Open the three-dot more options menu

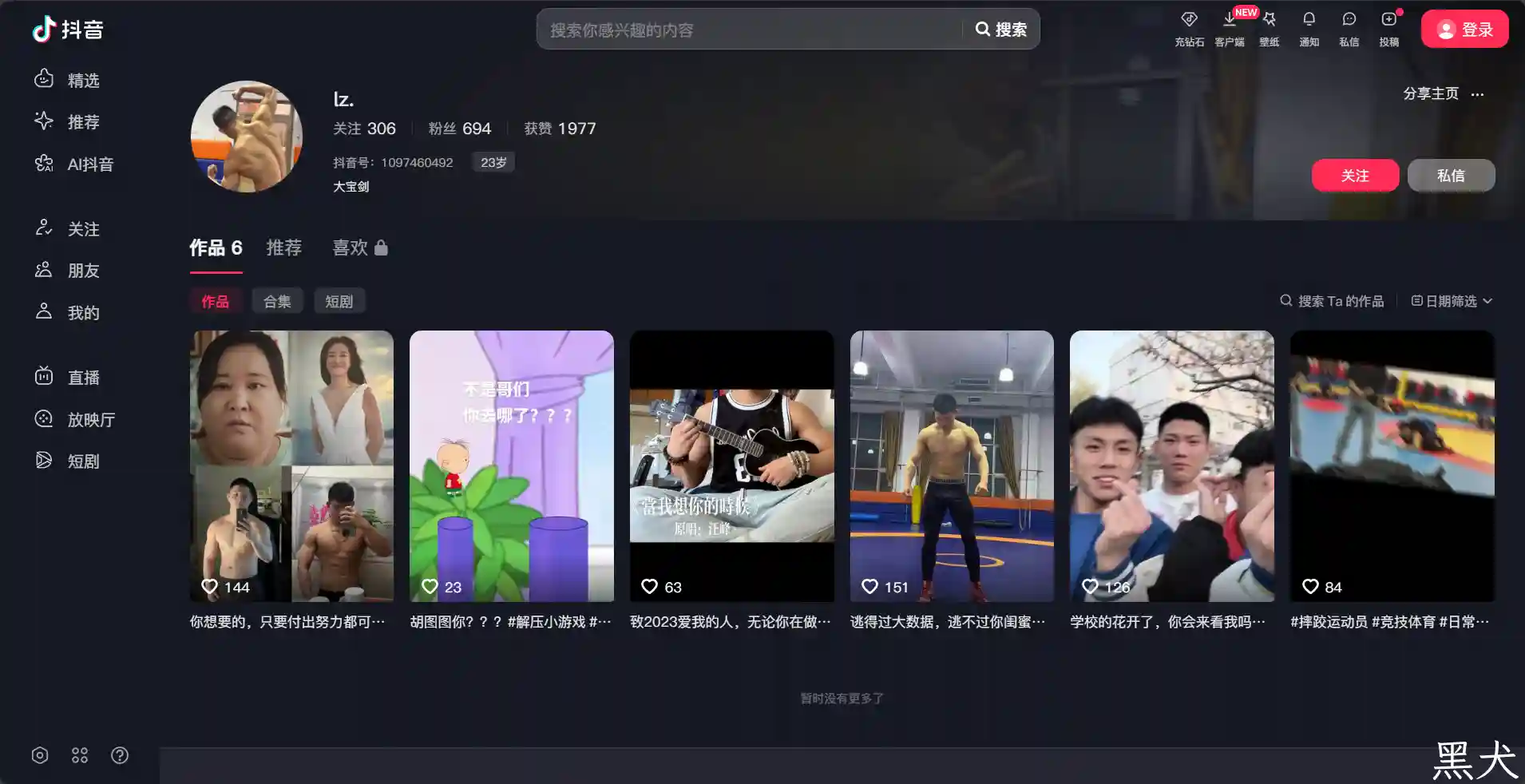1477,94
